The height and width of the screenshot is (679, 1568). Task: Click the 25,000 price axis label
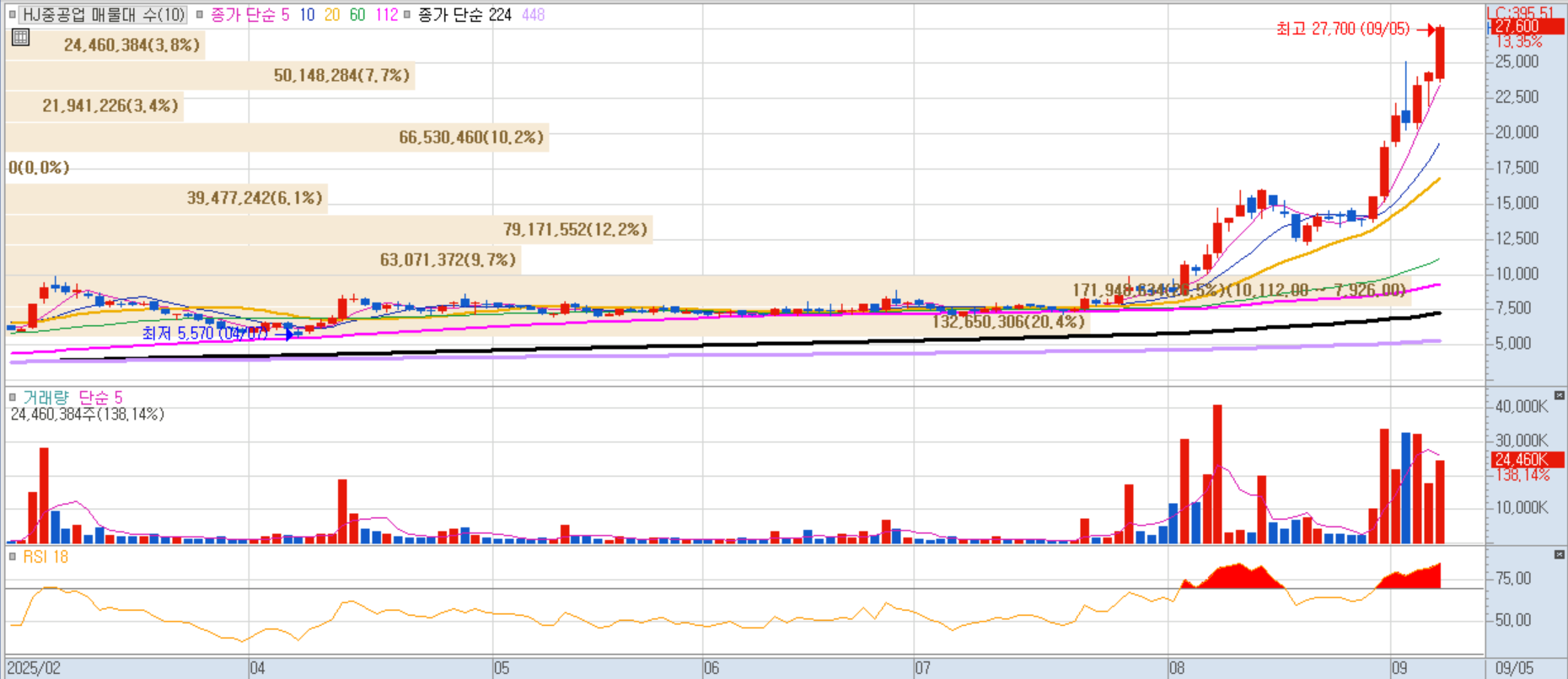tap(1517, 61)
